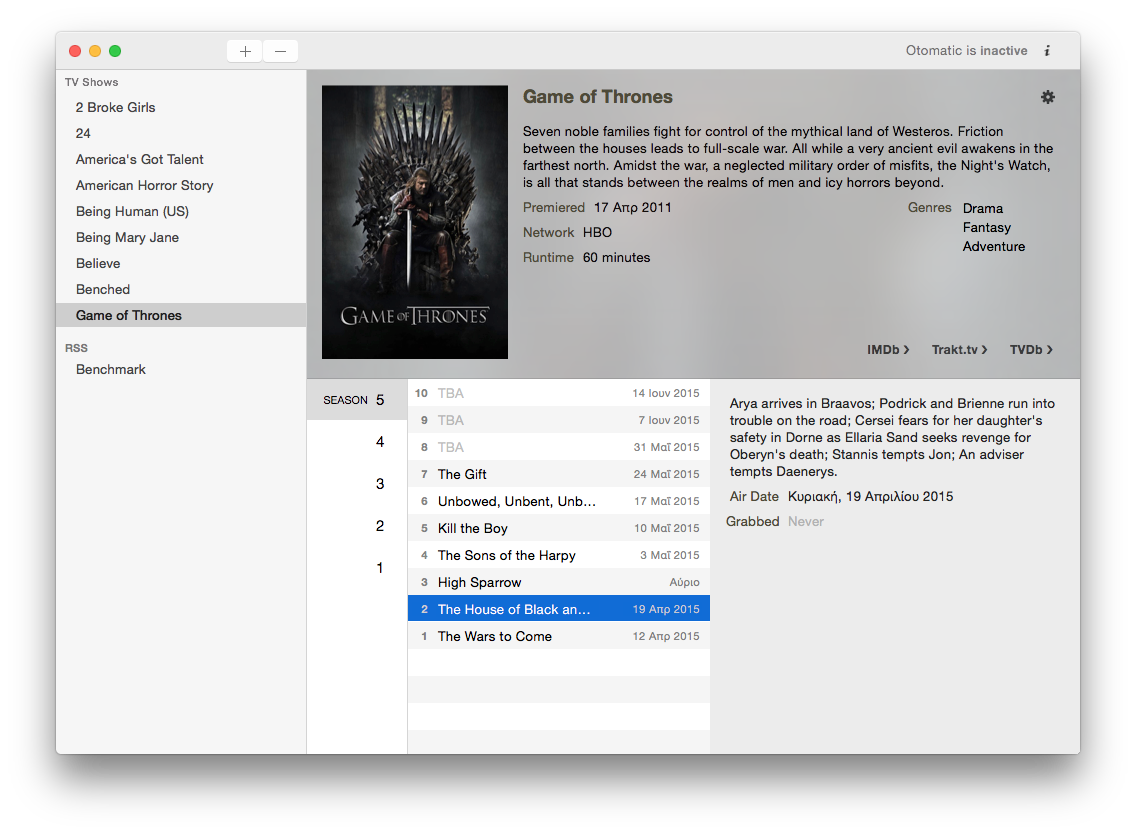Click the plus button to add a show

click(245, 51)
